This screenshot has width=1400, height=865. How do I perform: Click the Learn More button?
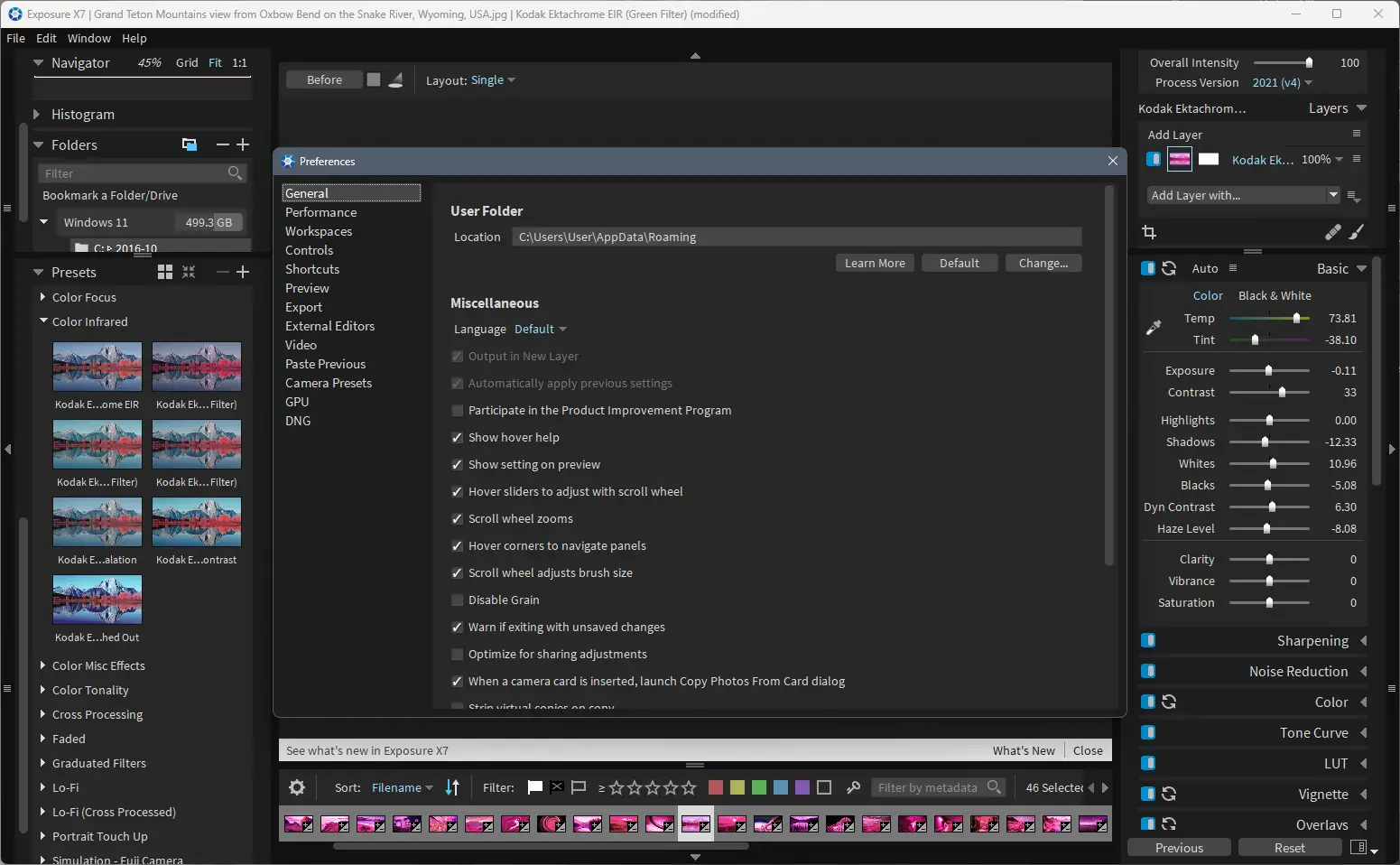tap(875, 263)
